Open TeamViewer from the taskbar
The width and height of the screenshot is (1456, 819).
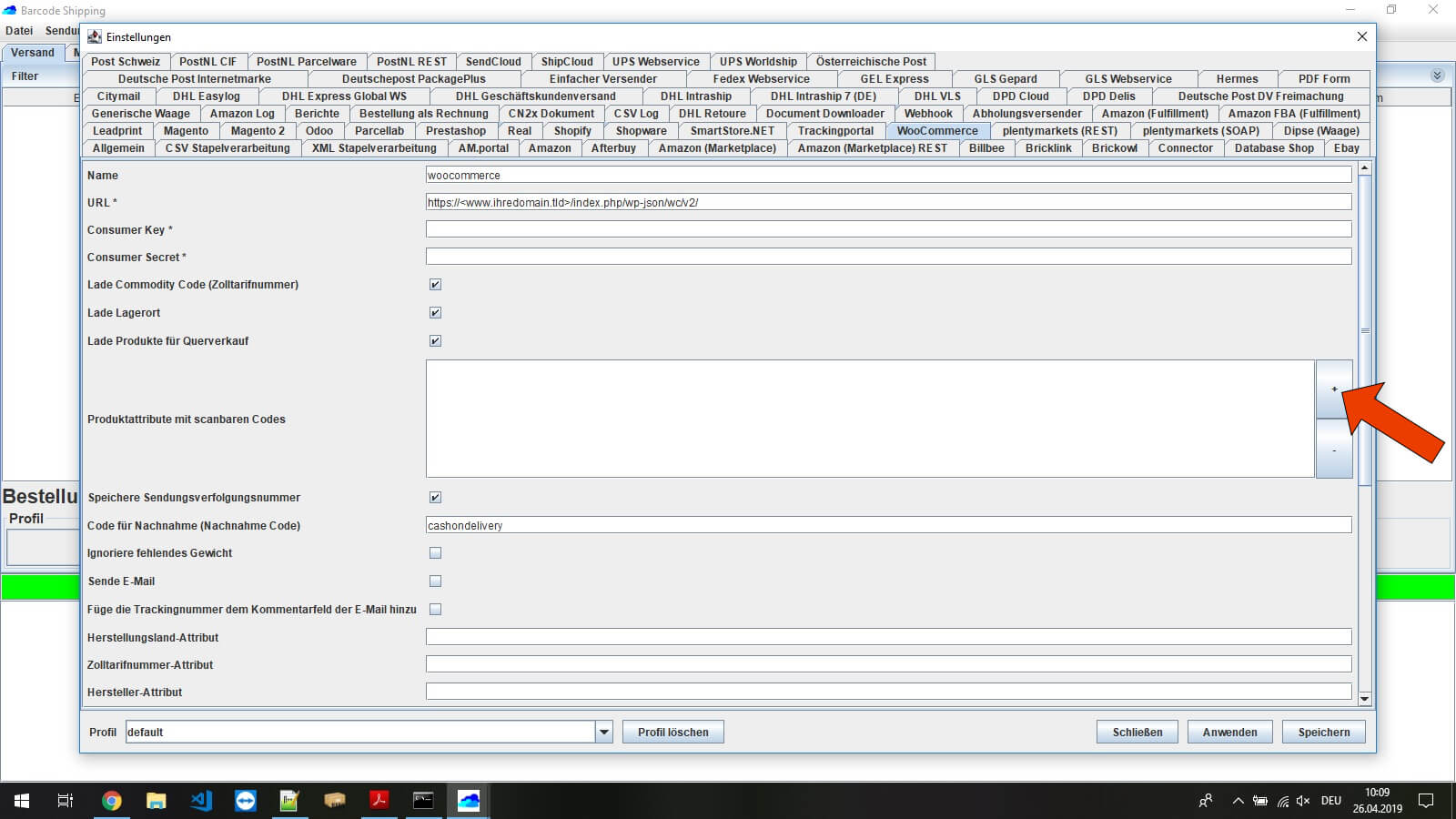[x=246, y=801]
